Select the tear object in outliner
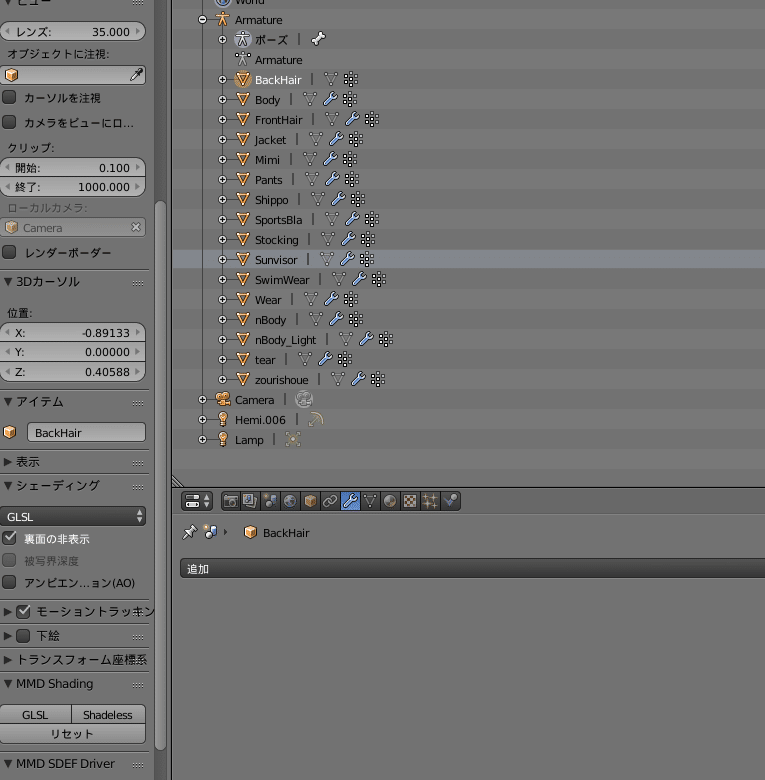 [x=265, y=360]
